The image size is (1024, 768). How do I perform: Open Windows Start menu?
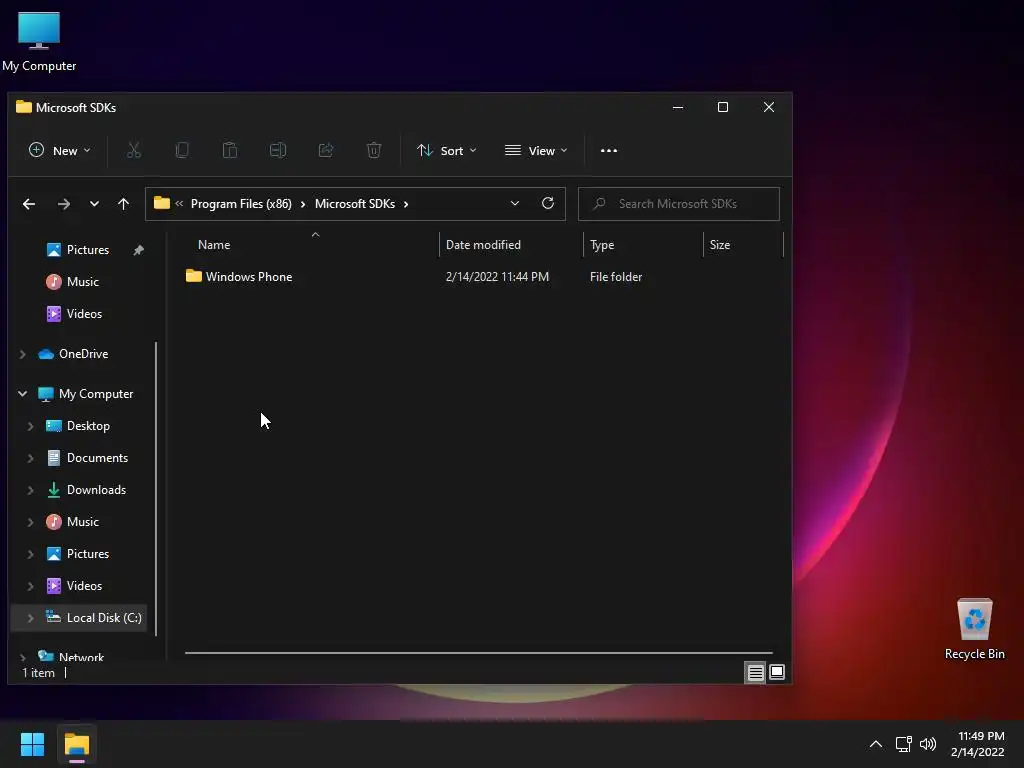(x=32, y=744)
